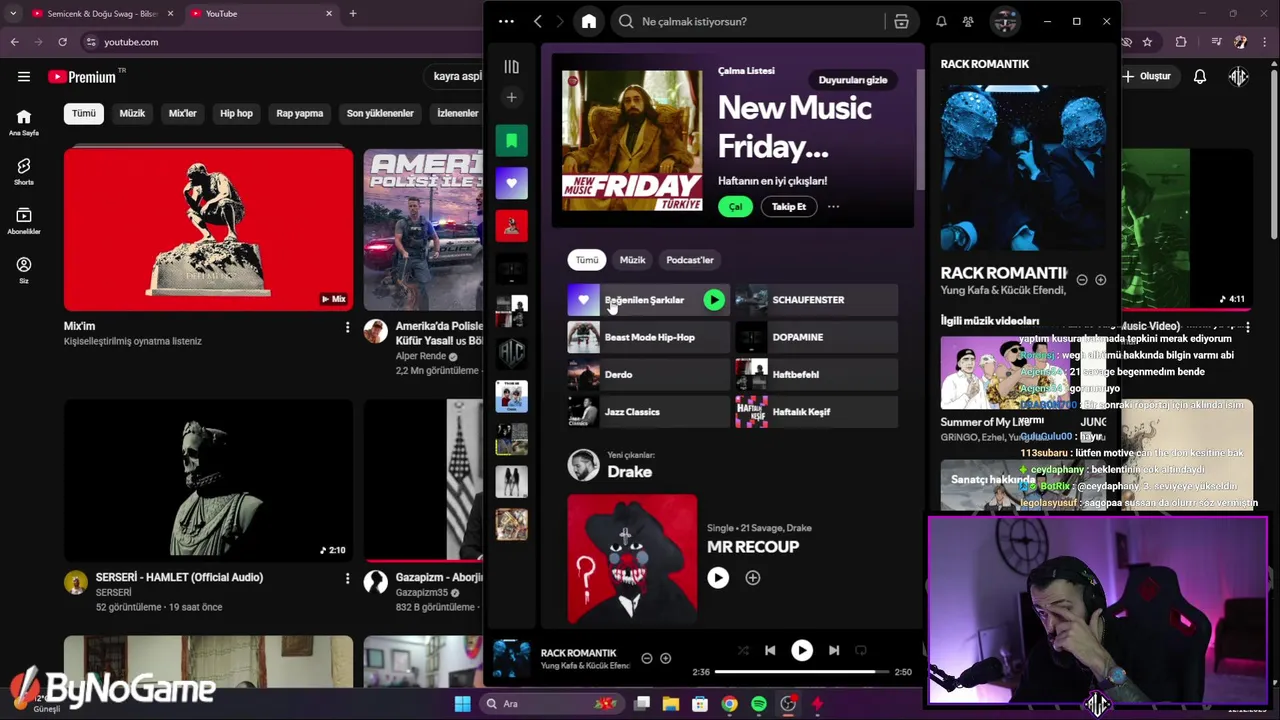Play the MR RECOUP single
The image size is (1280, 720).
(x=718, y=577)
